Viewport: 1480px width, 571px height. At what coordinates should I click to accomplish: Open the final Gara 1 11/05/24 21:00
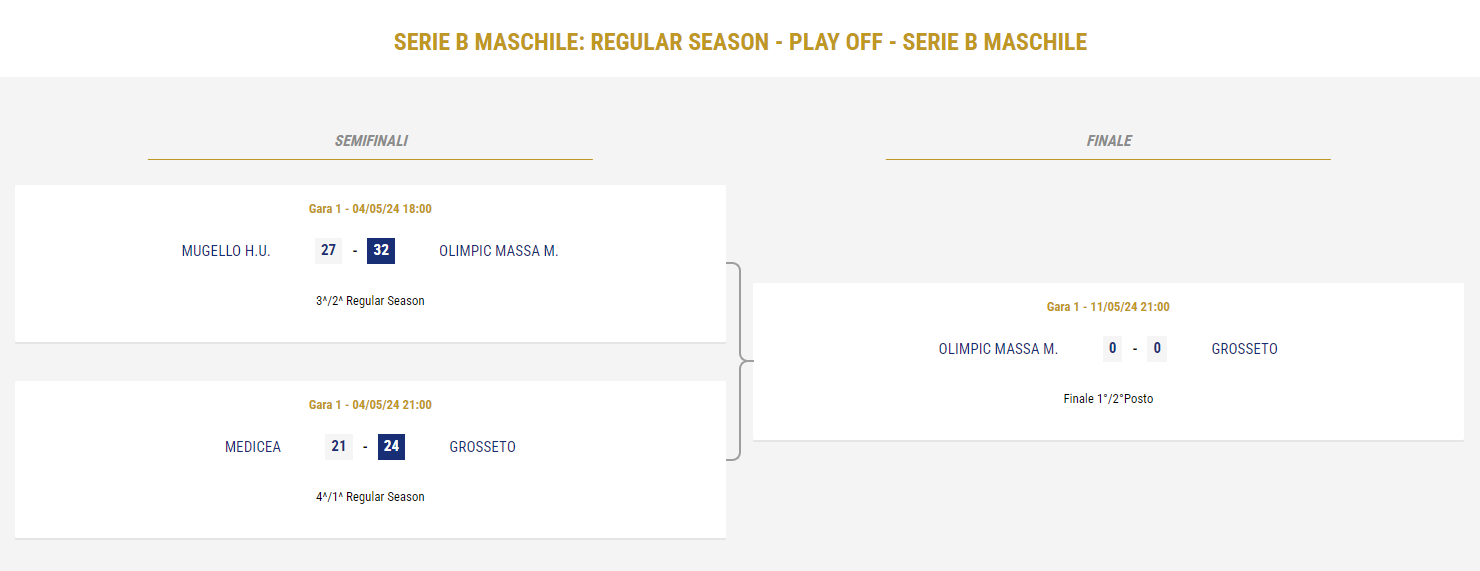click(x=1108, y=307)
